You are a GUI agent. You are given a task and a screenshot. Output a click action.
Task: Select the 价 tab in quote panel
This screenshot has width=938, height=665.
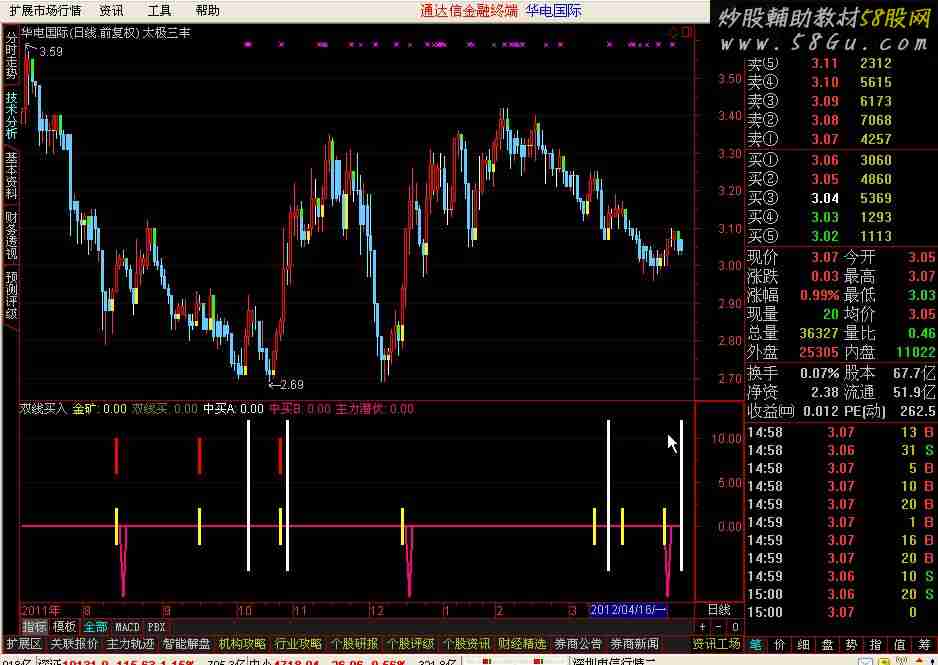click(x=779, y=644)
